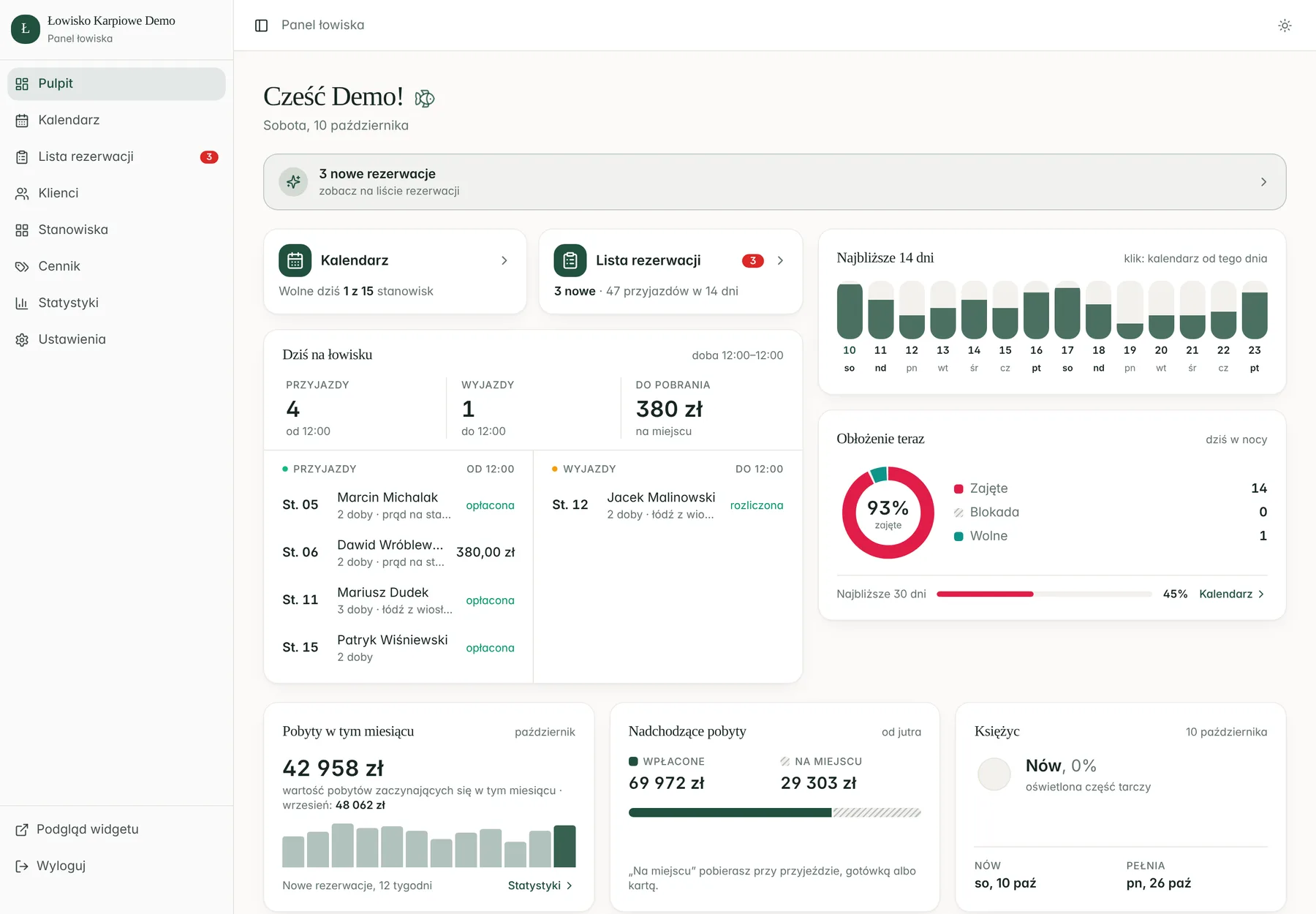
Task: Click the Podgląd widgetu external link icon
Action: point(22,830)
